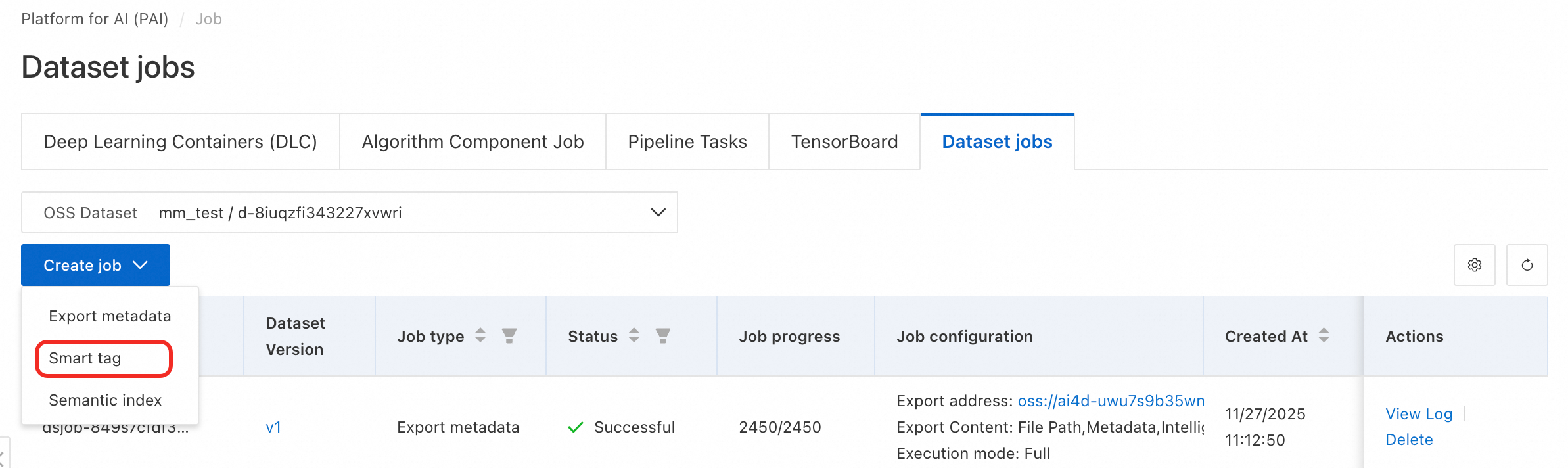Choose the Smart tag menu option
Image resolution: width=1568 pixels, height=468 pixels.
coord(85,358)
